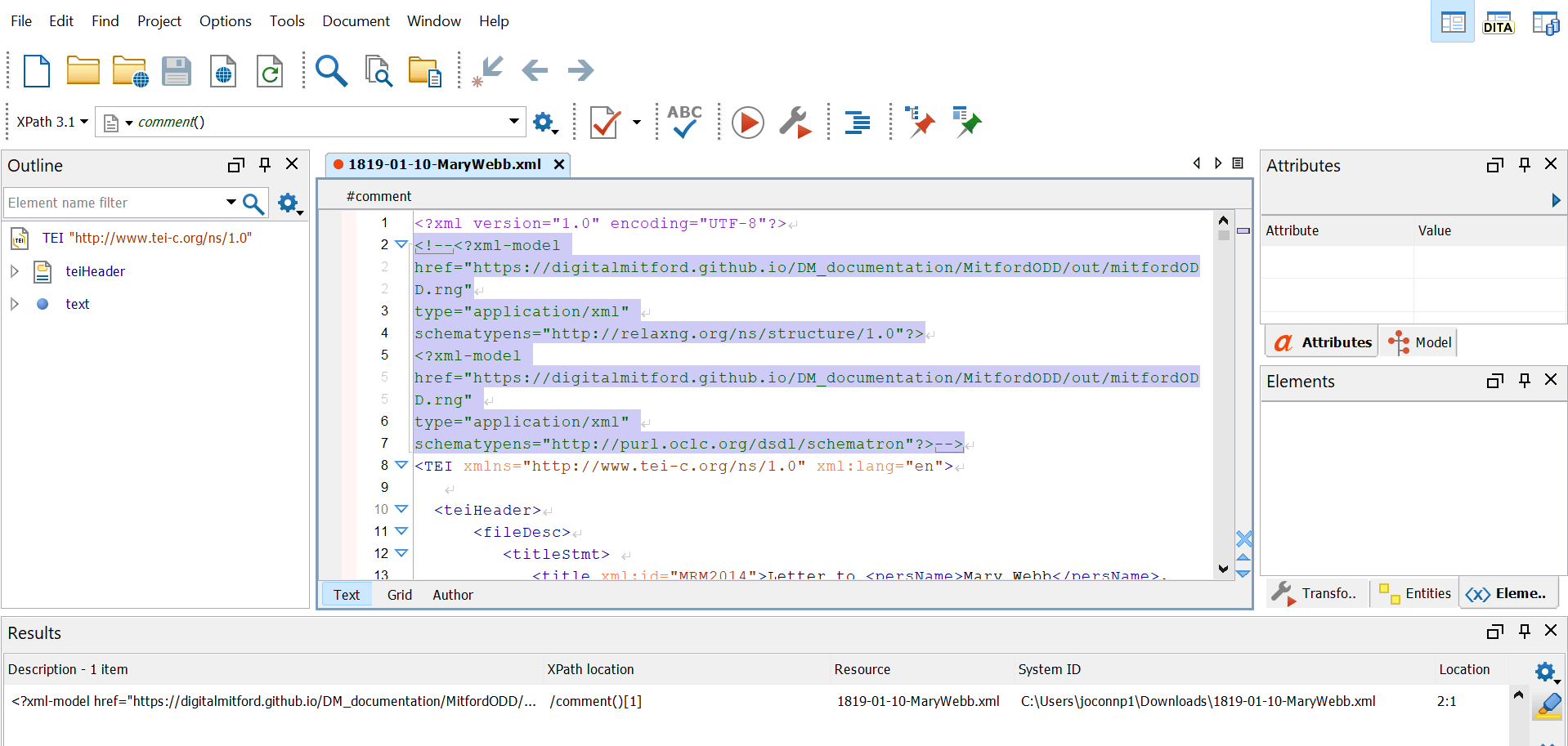Configure transformation scenarios with wrench icon
Screen dimensions: 1568x746
(x=795, y=123)
